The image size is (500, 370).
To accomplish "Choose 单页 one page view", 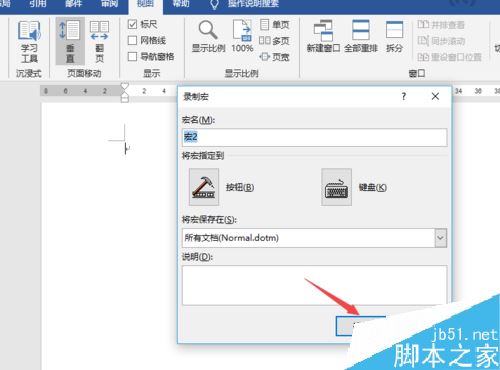I will coord(274,25).
